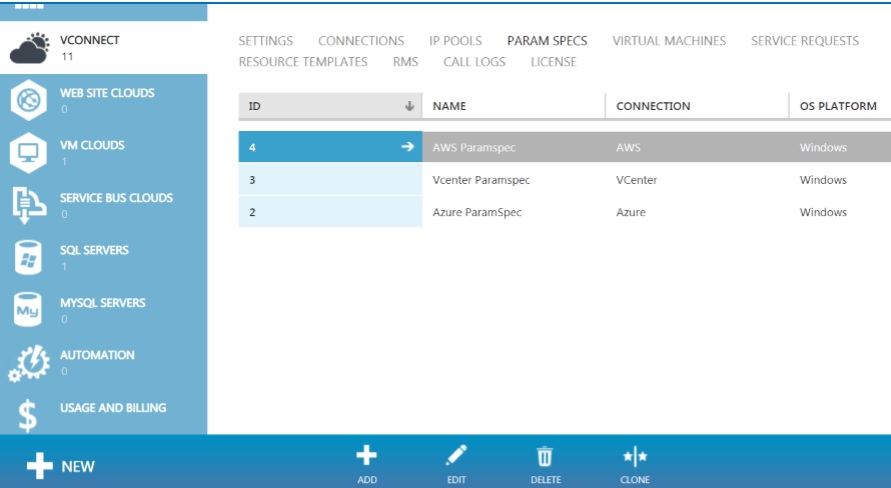Open the USAGE AND BILLING label
891x488 pixels.
pyautogui.click(x=113, y=408)
